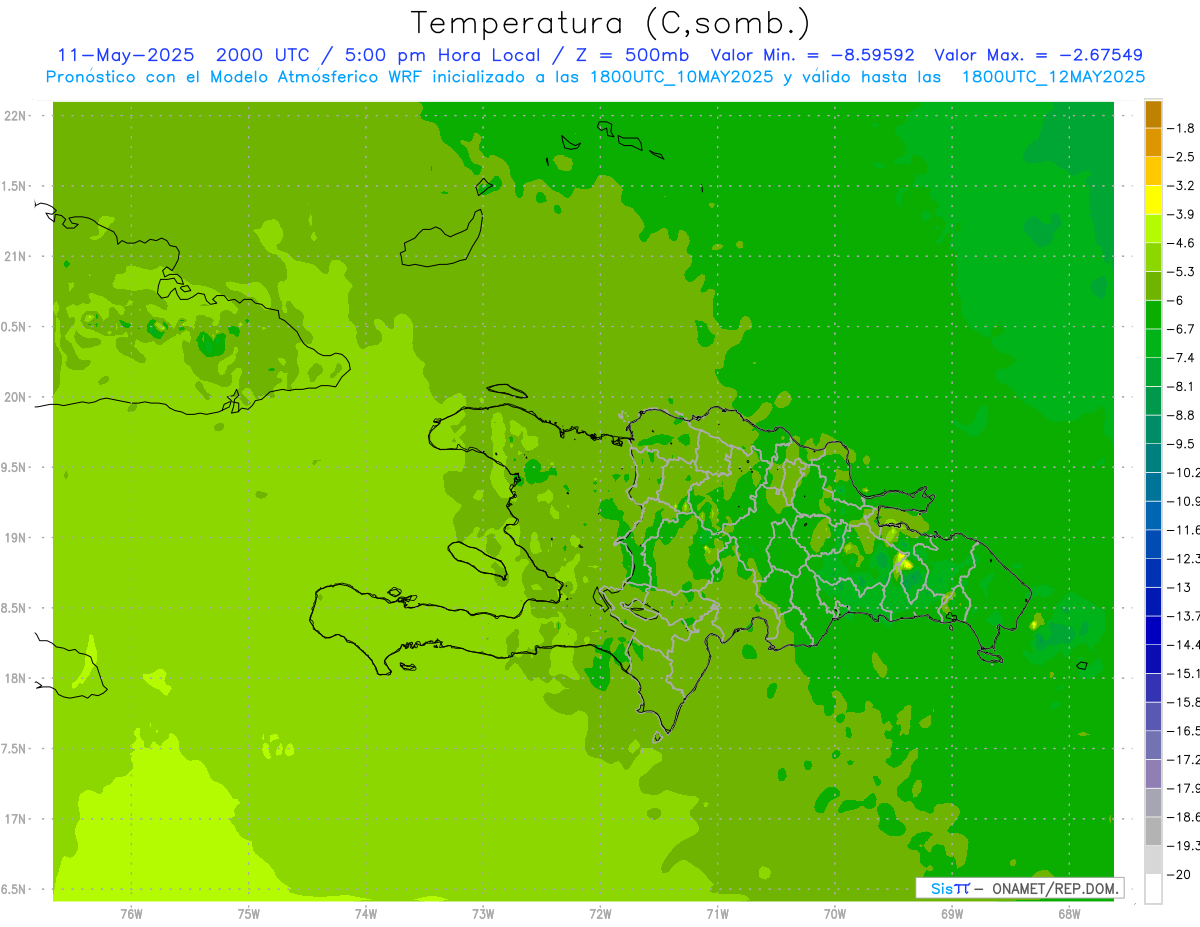
Task: Click '5:00 pm Hora Local' text
Action: [x=441, y=55]
